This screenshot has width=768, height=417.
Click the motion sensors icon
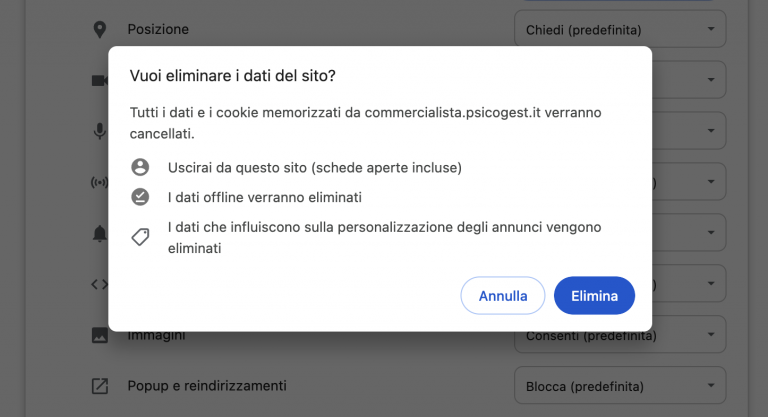tap(99, 182)
